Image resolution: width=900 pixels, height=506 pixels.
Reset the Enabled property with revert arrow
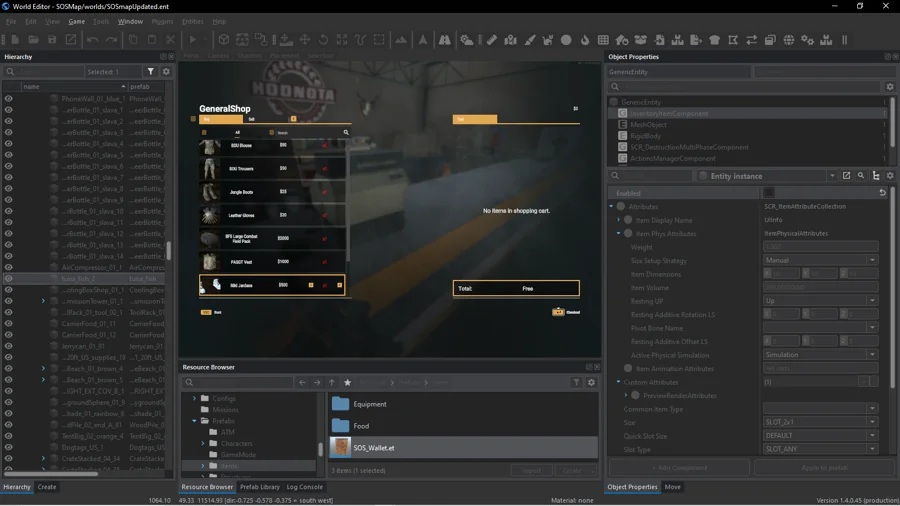(x=882, y=193)
